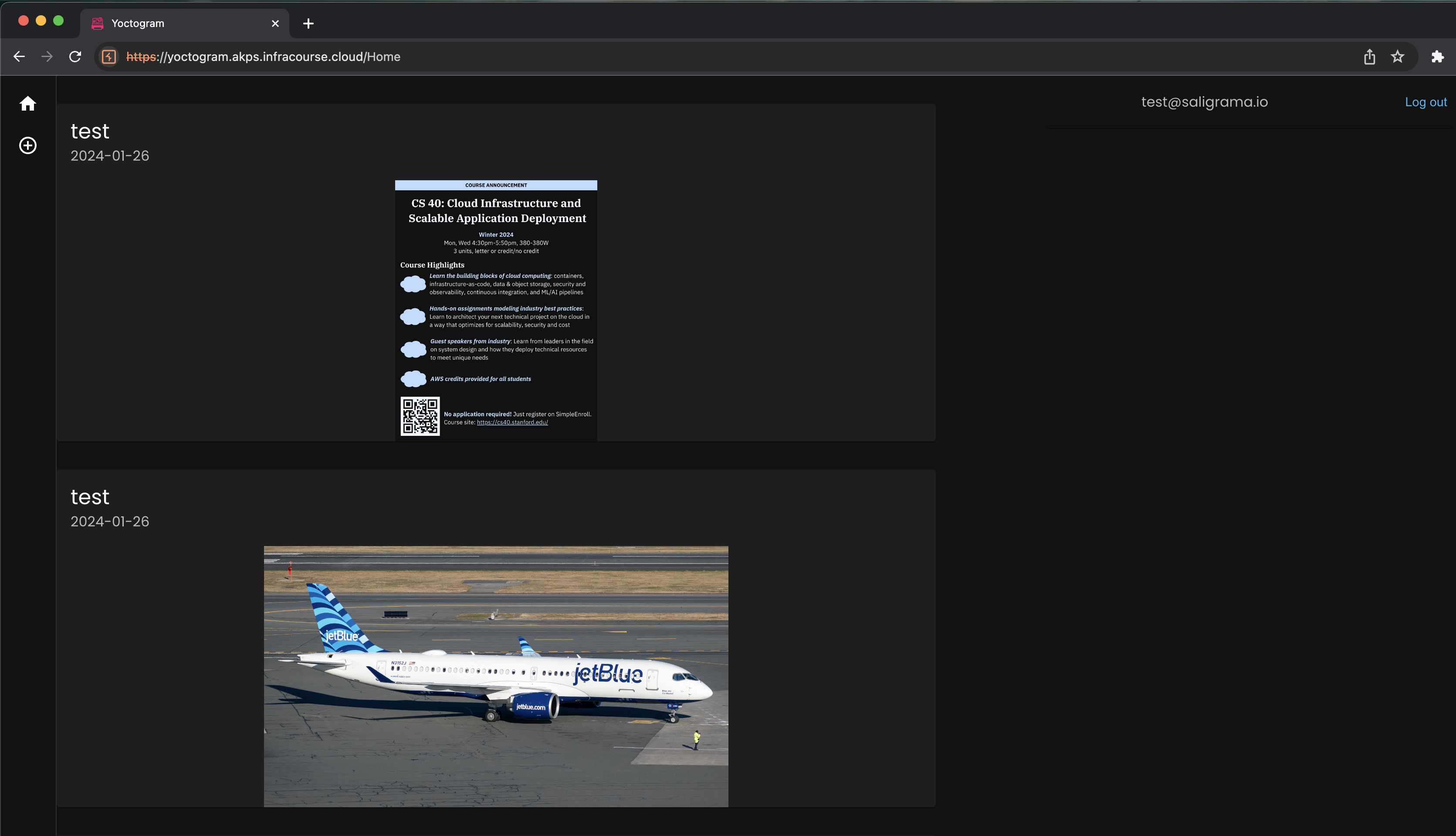Click the insecure site warning icon
Image resolution: width=1456 pixels, height=836 pixels.
click(108, 56)
